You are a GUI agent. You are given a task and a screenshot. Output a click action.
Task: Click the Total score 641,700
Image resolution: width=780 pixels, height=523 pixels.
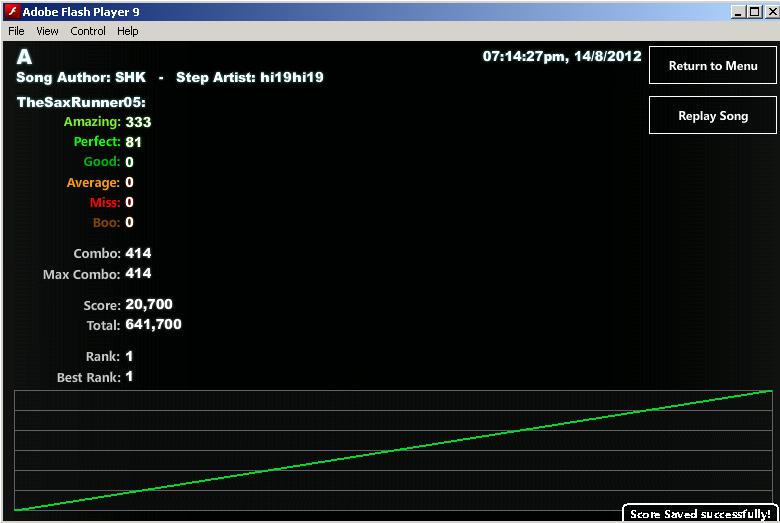153,324
